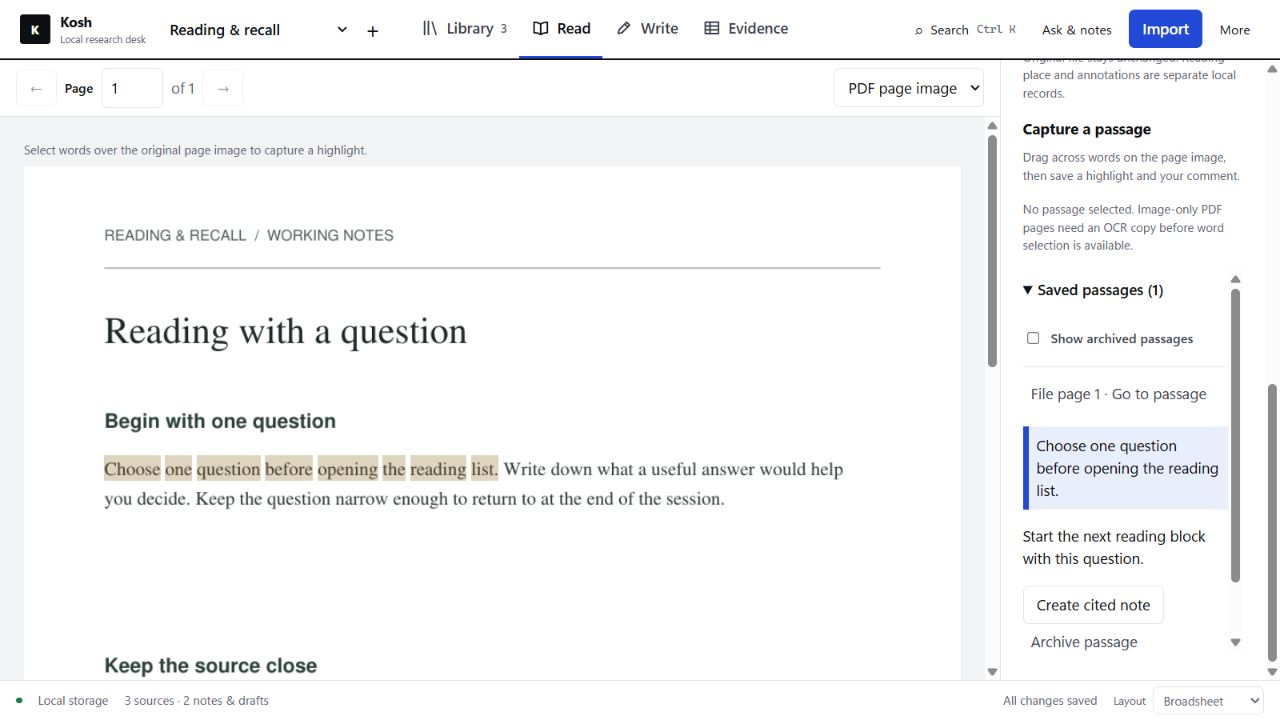The height and width of the screenshot is (720, 1280).
Task: Switch to the Write tab
Action: coord(647,29)
